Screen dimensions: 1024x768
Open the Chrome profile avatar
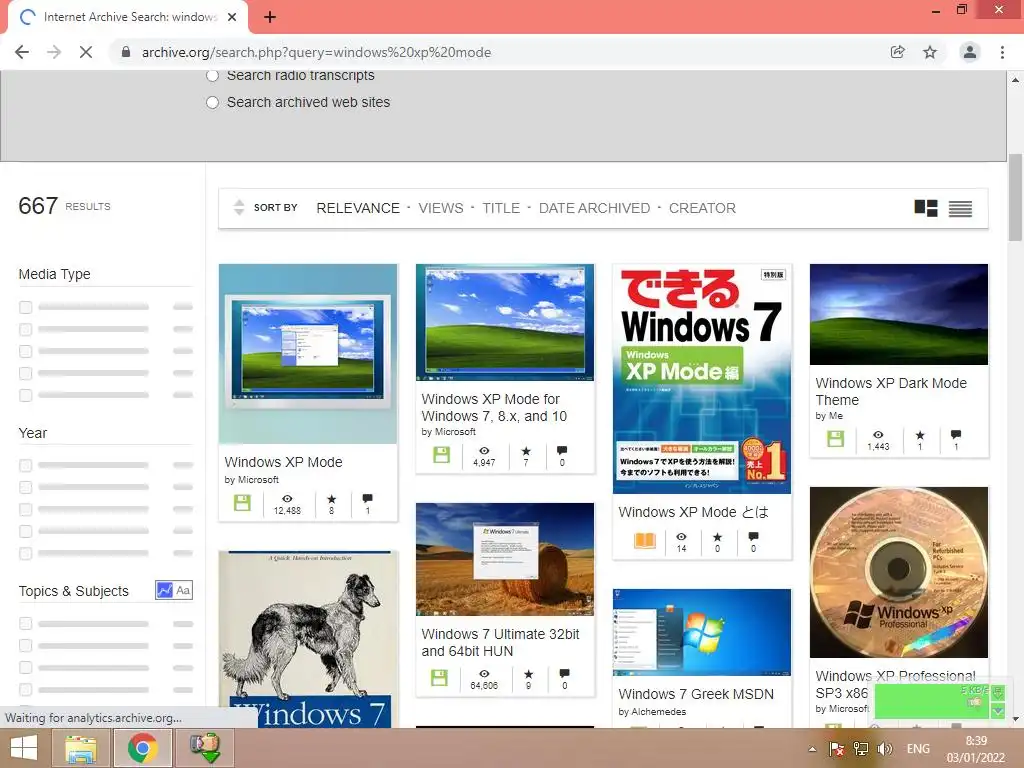(970, 52)
